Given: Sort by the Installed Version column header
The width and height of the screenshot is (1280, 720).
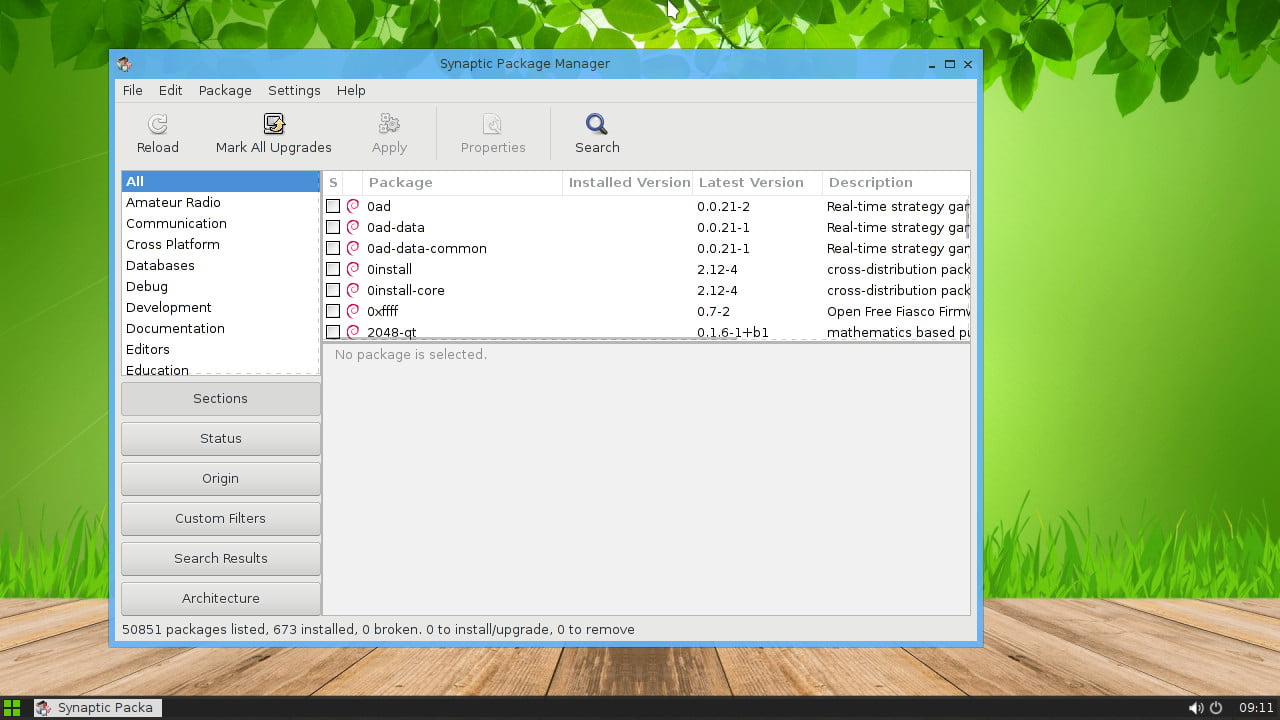Looking at the screenshot, I should 628,183.
